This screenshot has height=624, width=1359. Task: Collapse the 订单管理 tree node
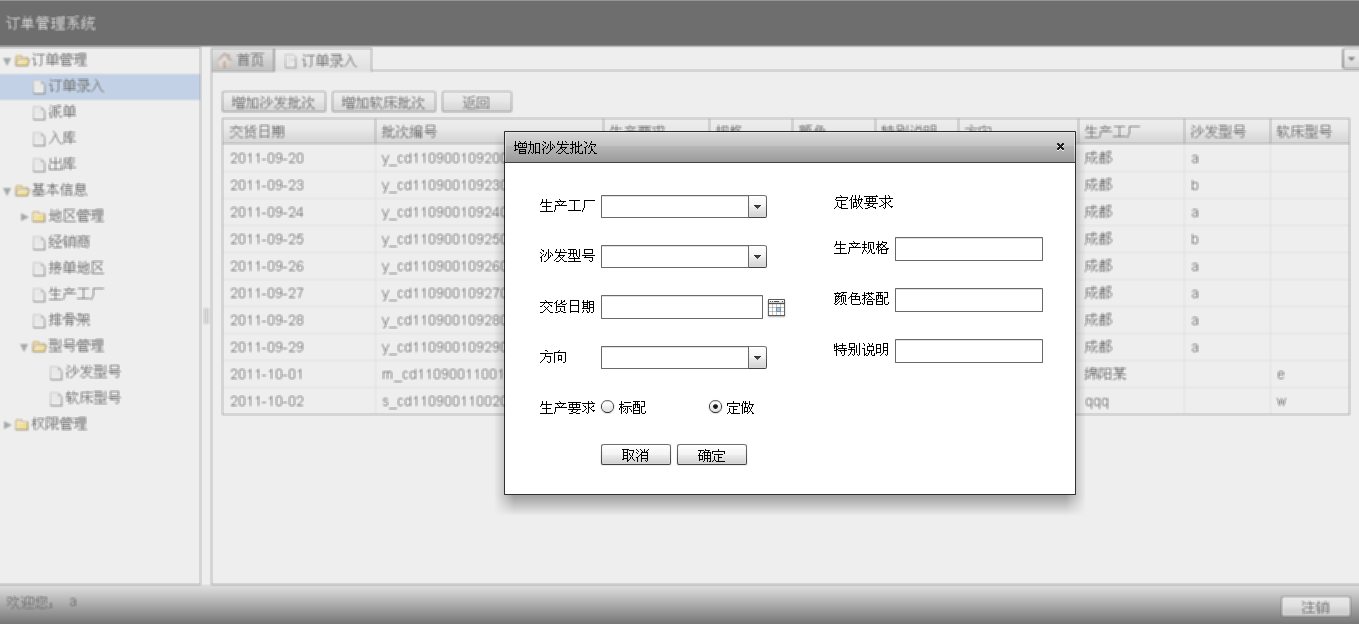[8, 61]
